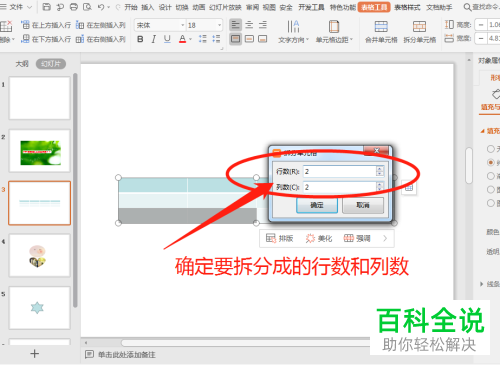Apply red font color A

click(182, 39)
